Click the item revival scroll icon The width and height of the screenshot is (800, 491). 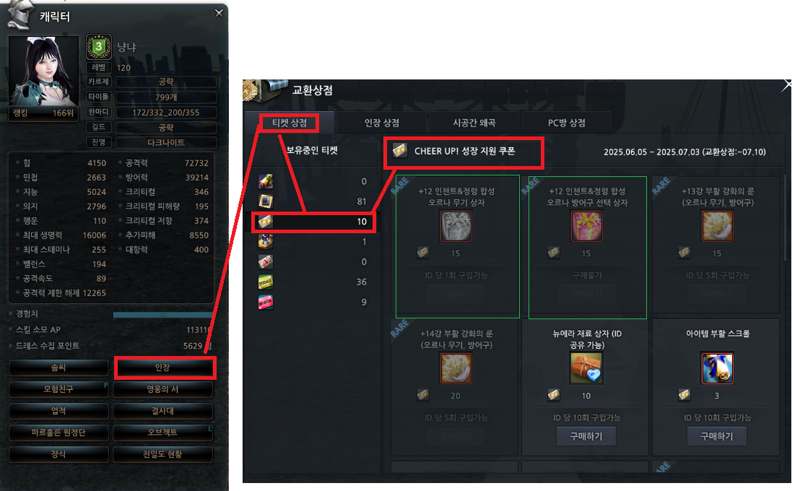[717, 367]
